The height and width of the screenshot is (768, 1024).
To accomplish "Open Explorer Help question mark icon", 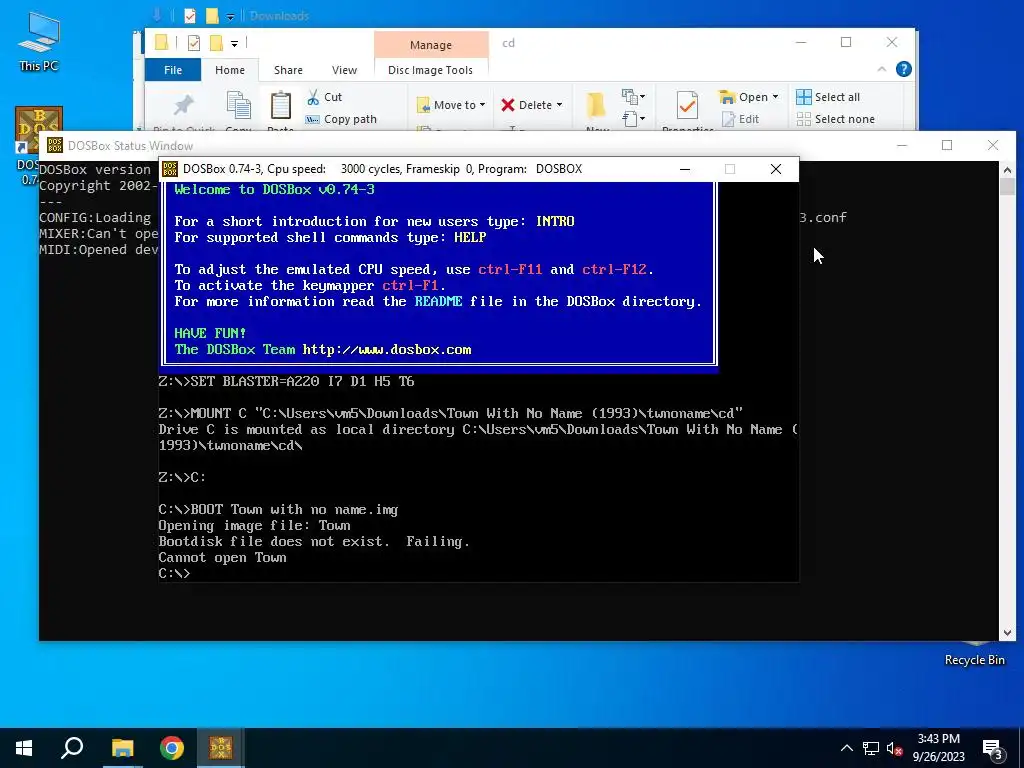I will click(x=904, y=69).
